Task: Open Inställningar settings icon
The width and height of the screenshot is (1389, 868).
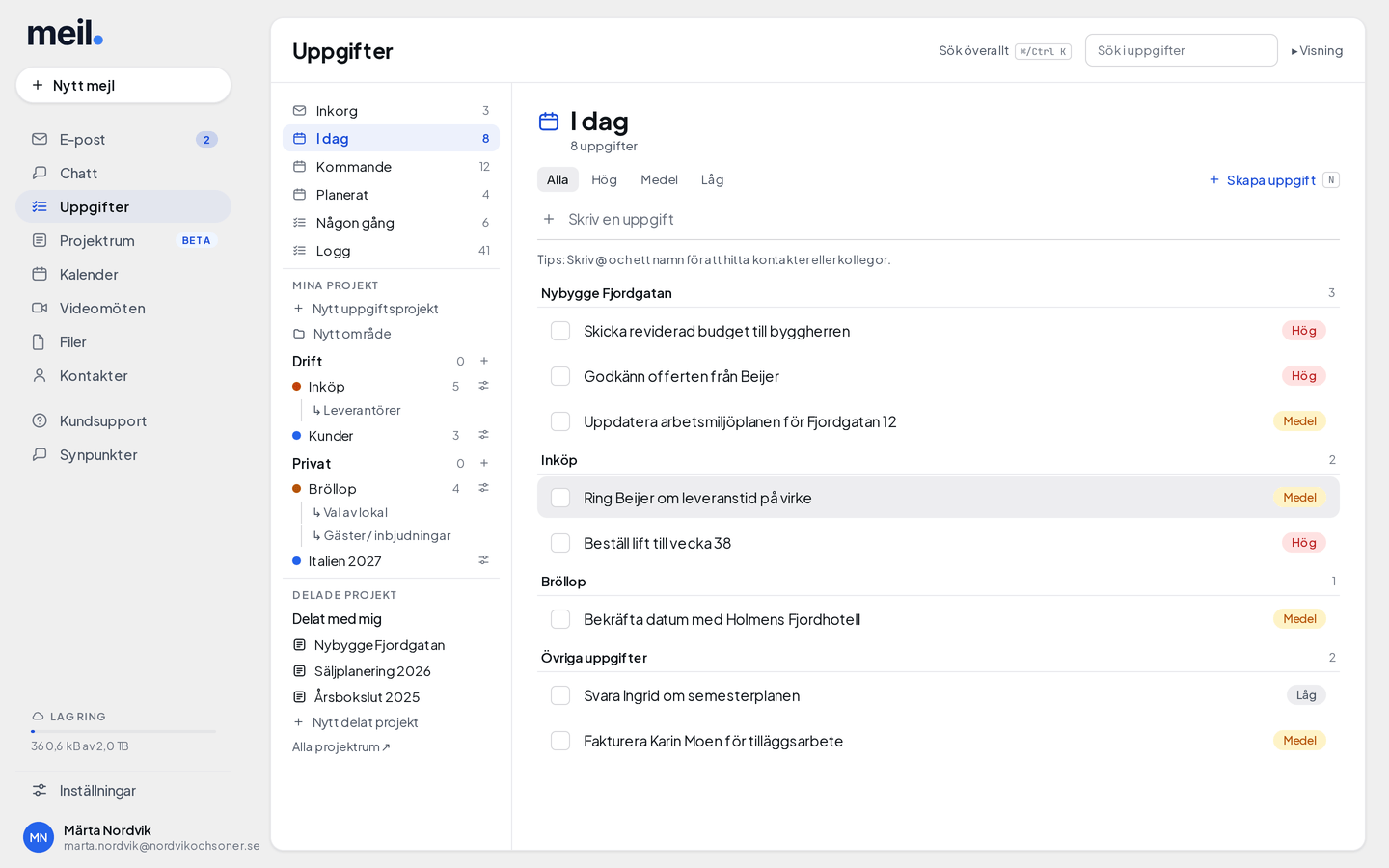Action: 40,790
